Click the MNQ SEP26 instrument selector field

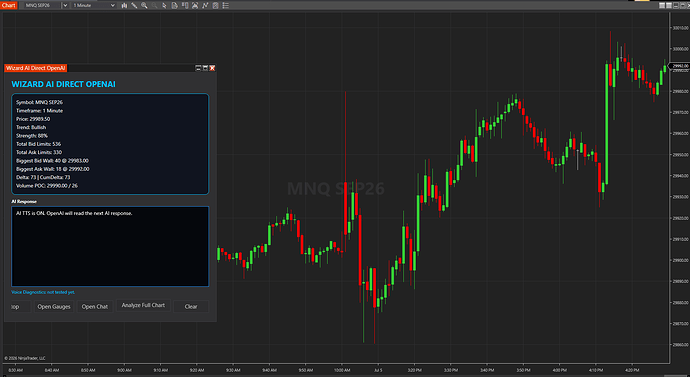tap(42, 5)
